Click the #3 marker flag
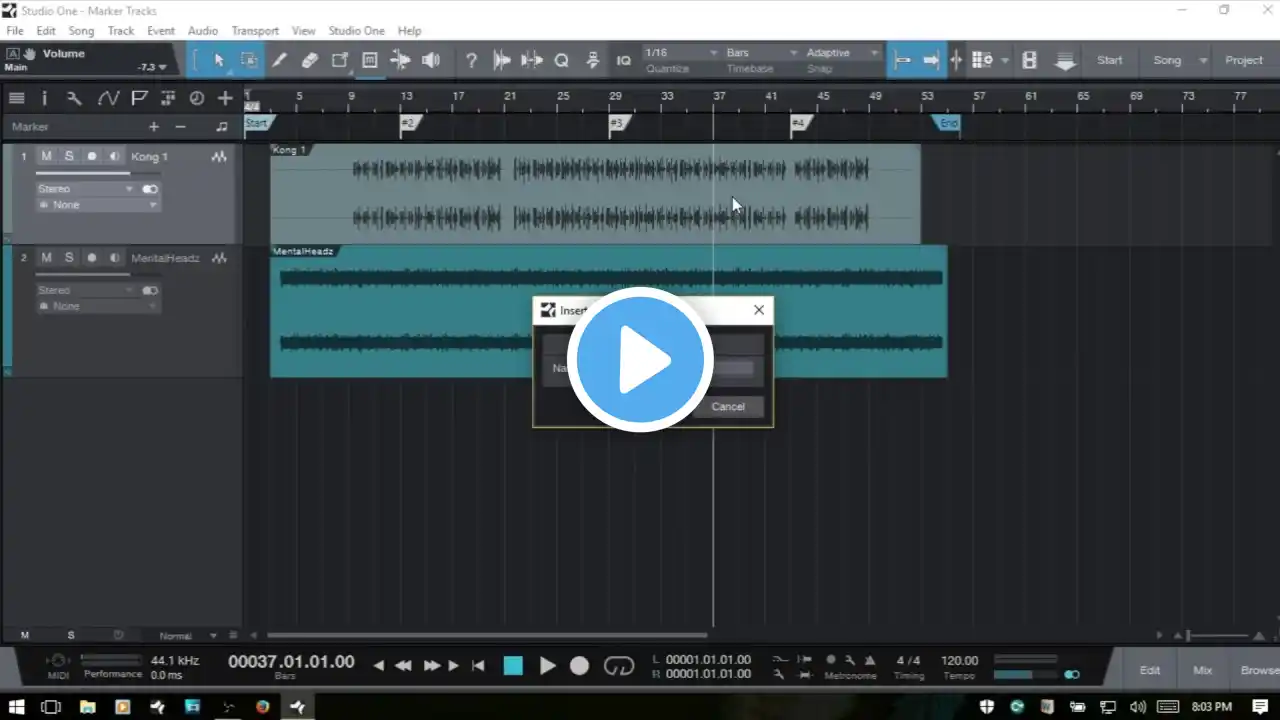This screenshot has height=720, width=1280. point(619,124)
